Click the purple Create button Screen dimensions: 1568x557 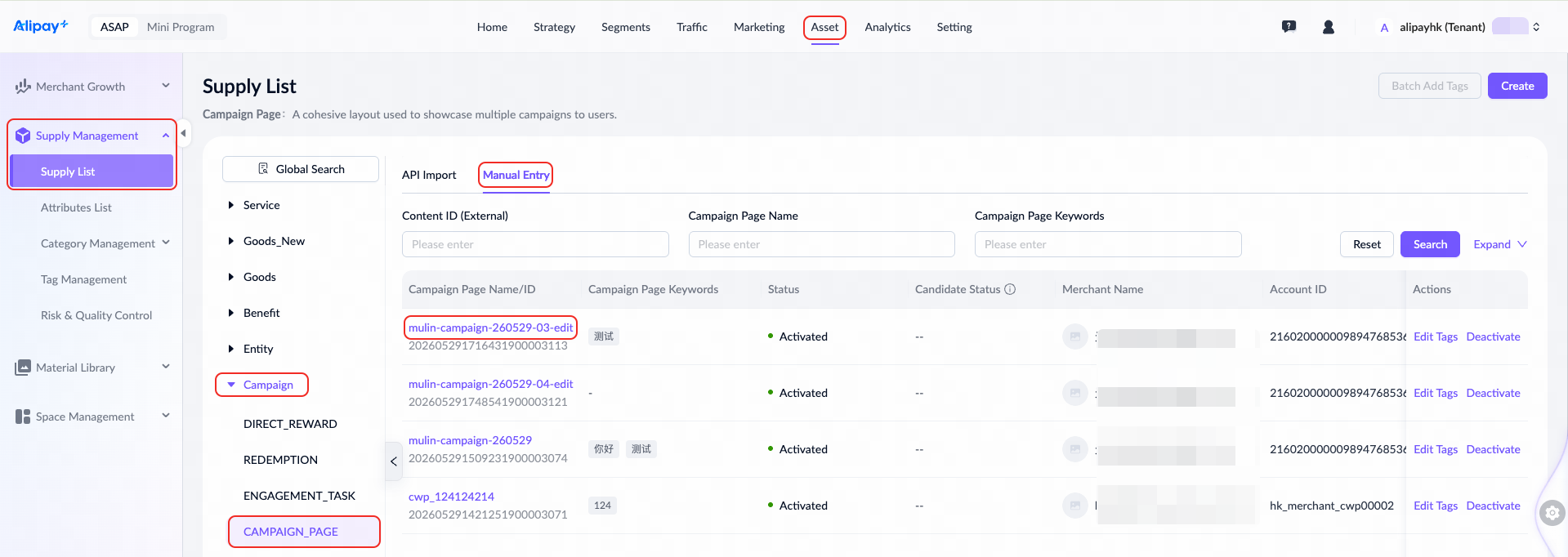coord(1517,86)
